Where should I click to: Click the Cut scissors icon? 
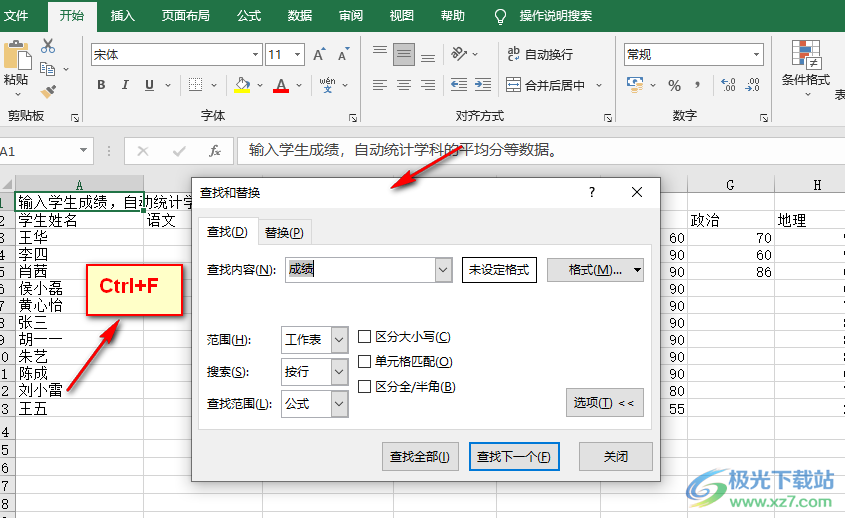48,46
